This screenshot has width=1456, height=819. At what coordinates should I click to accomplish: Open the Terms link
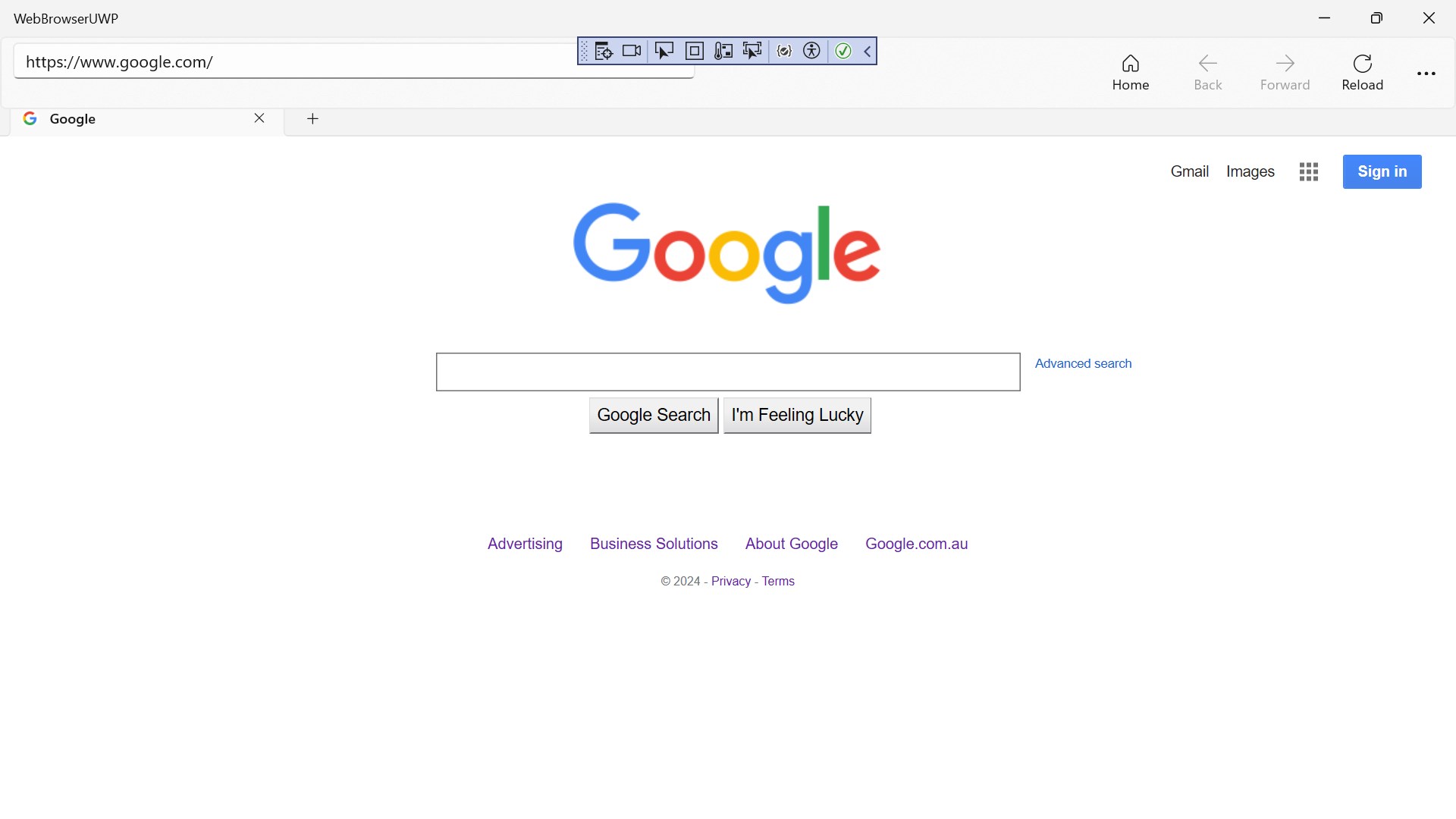click(x=778, y=581)
